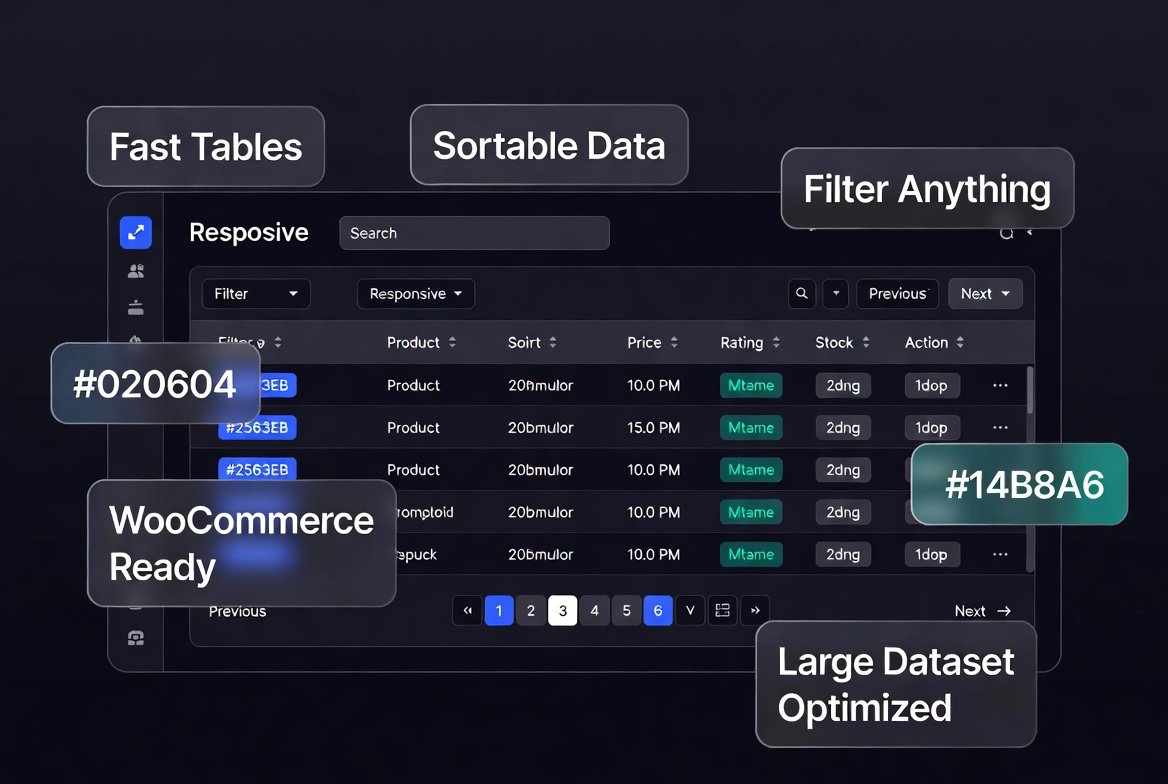Image resolution: width=1168 pixels, height=784 pixels.
Task: Open the users icon in the sidebar
Action: (136, 271)
